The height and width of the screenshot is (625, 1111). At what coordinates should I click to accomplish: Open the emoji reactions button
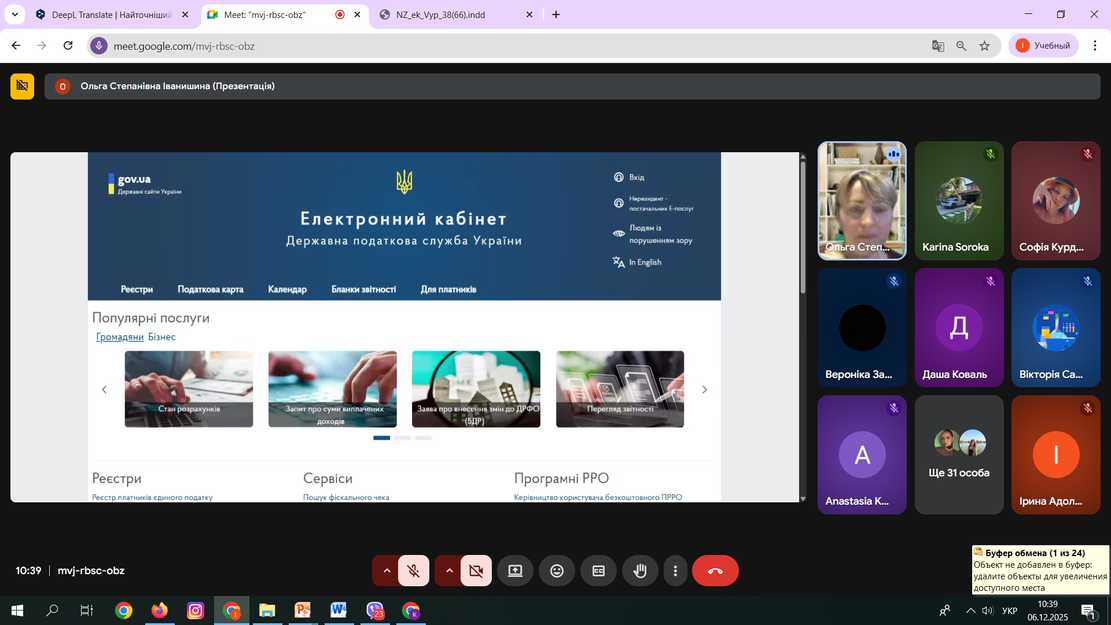[x=557, y=571]
